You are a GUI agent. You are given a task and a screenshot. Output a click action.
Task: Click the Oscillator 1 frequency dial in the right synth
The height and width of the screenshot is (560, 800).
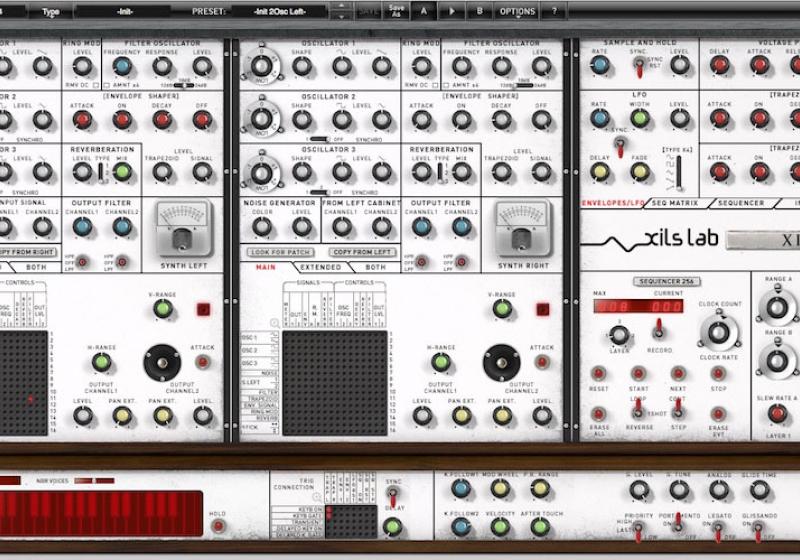coord(261,66)
